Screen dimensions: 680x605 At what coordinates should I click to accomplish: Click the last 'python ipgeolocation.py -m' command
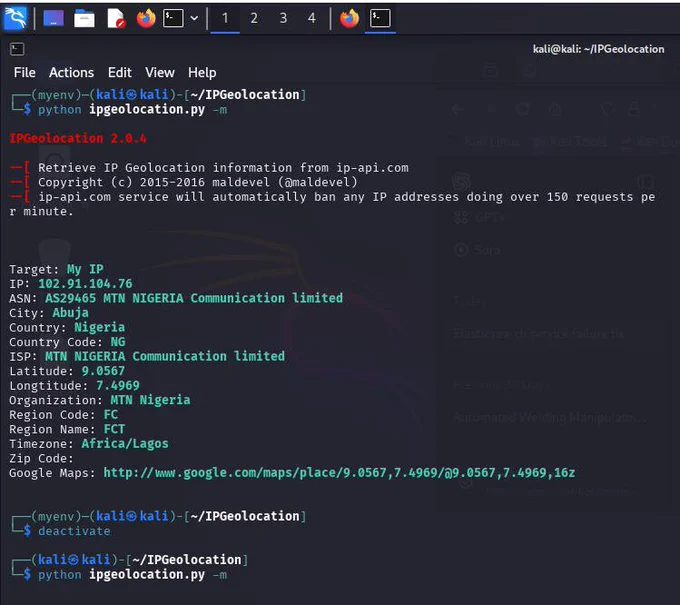pyautogui.click(x=132, y=574)
